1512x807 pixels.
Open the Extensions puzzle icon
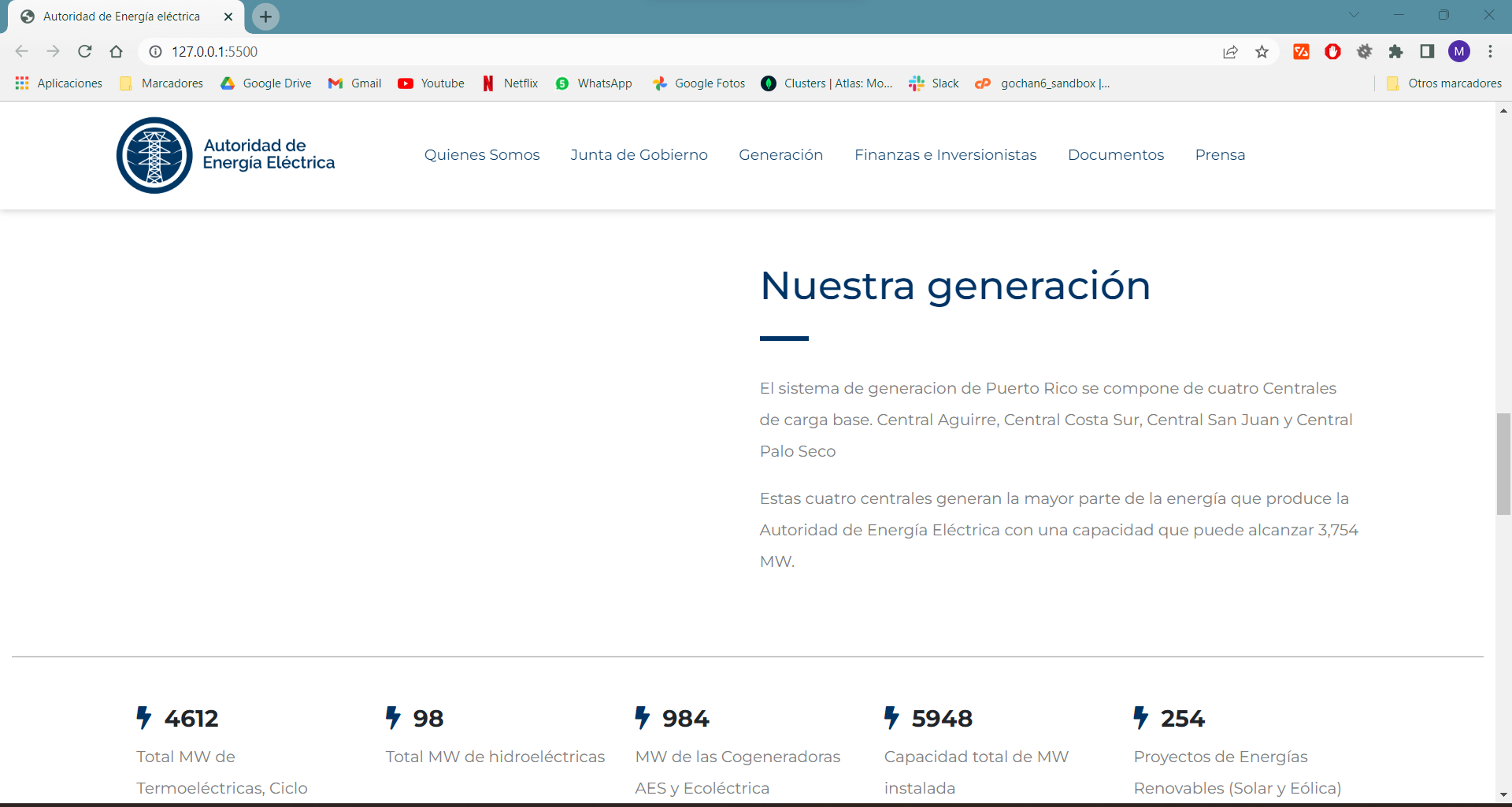pos(1395,52)
